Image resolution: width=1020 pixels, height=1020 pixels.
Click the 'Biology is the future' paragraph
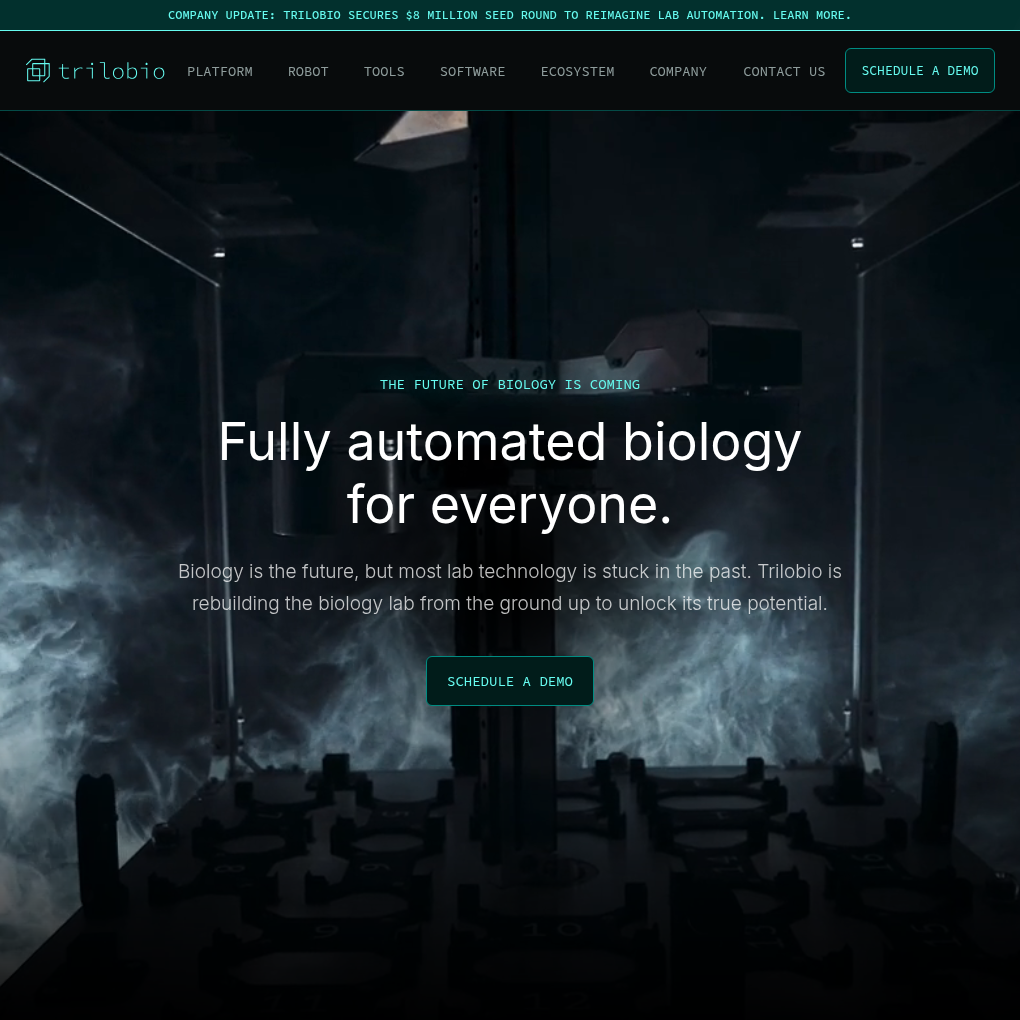coord(510,587)
